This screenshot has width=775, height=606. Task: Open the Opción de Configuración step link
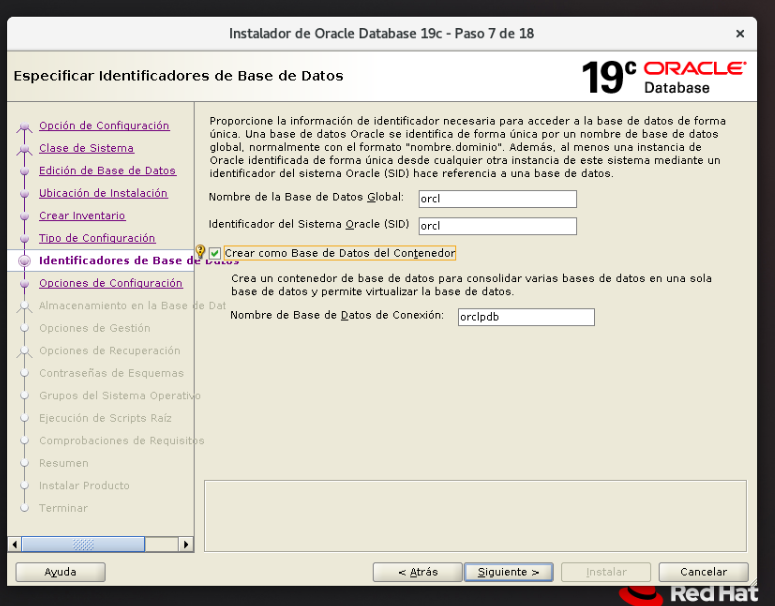pyautogui.click(x=104, y=126)
